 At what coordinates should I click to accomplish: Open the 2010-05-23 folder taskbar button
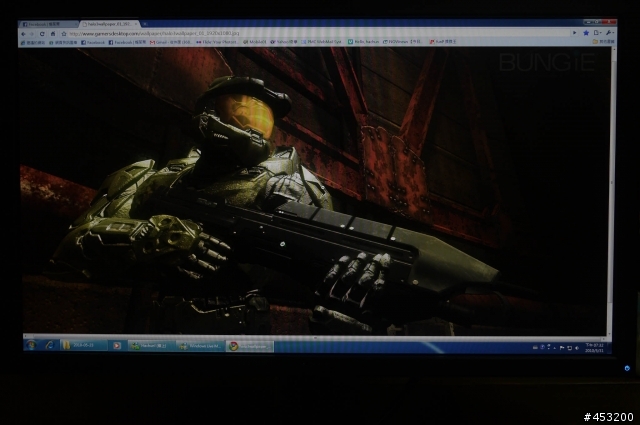point(84,345)
